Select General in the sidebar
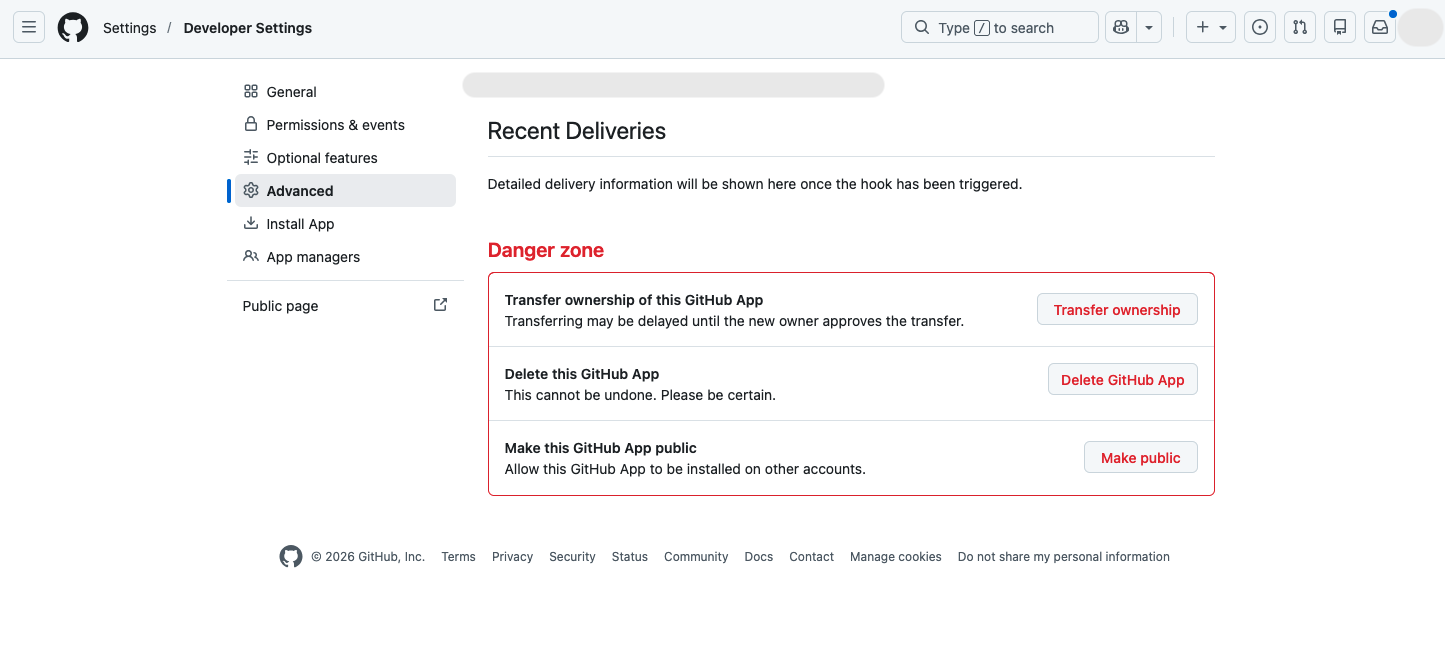The height and width of the screenshot is (654, 1445). pos(345,92)
